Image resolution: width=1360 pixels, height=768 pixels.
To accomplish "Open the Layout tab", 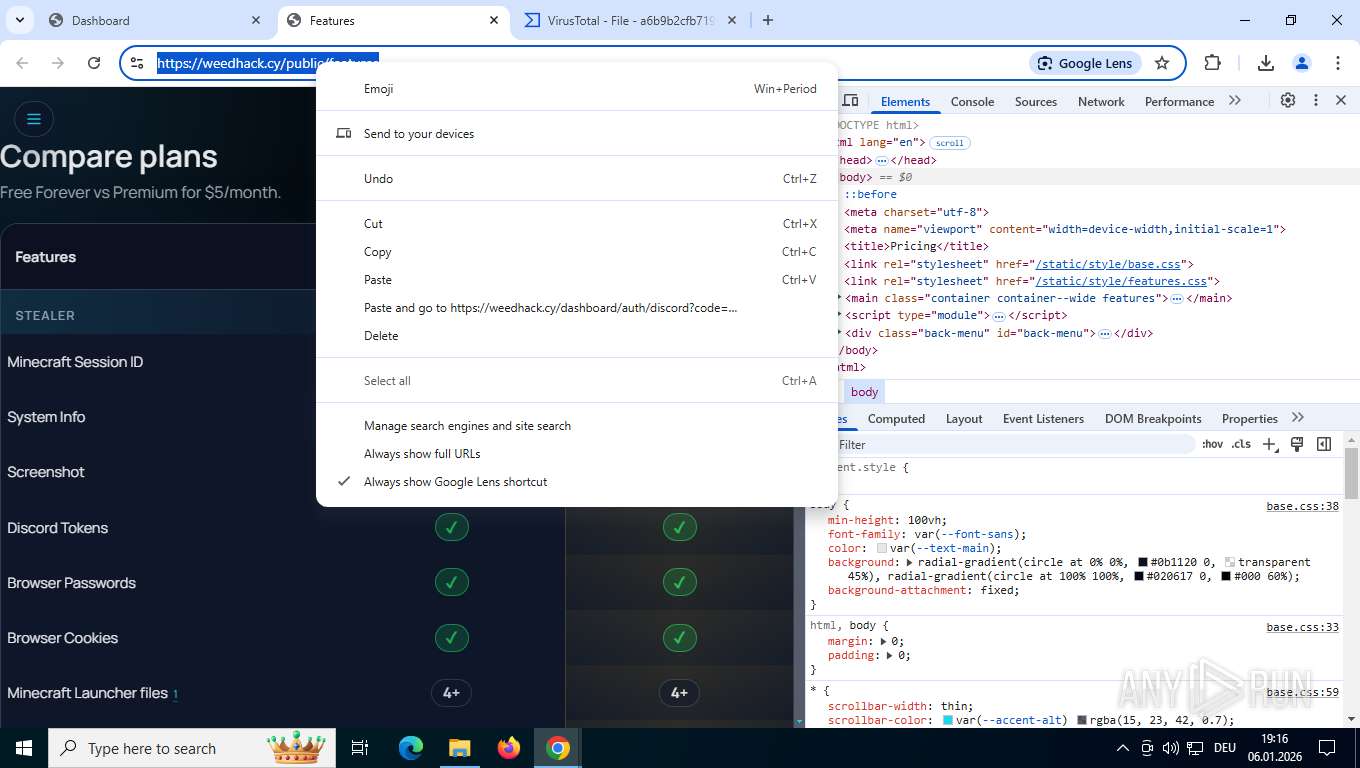I will point(964,419).
